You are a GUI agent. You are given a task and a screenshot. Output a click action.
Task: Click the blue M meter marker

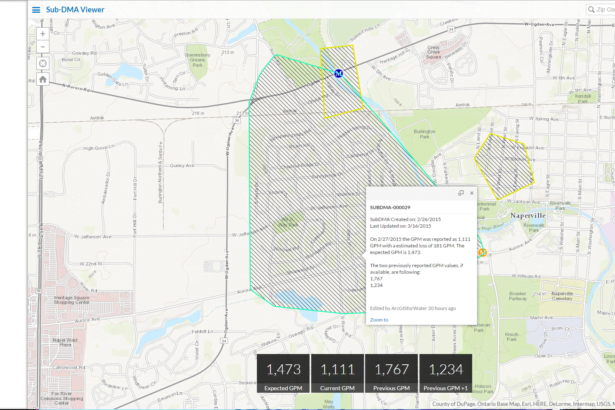tap(338, 73)
